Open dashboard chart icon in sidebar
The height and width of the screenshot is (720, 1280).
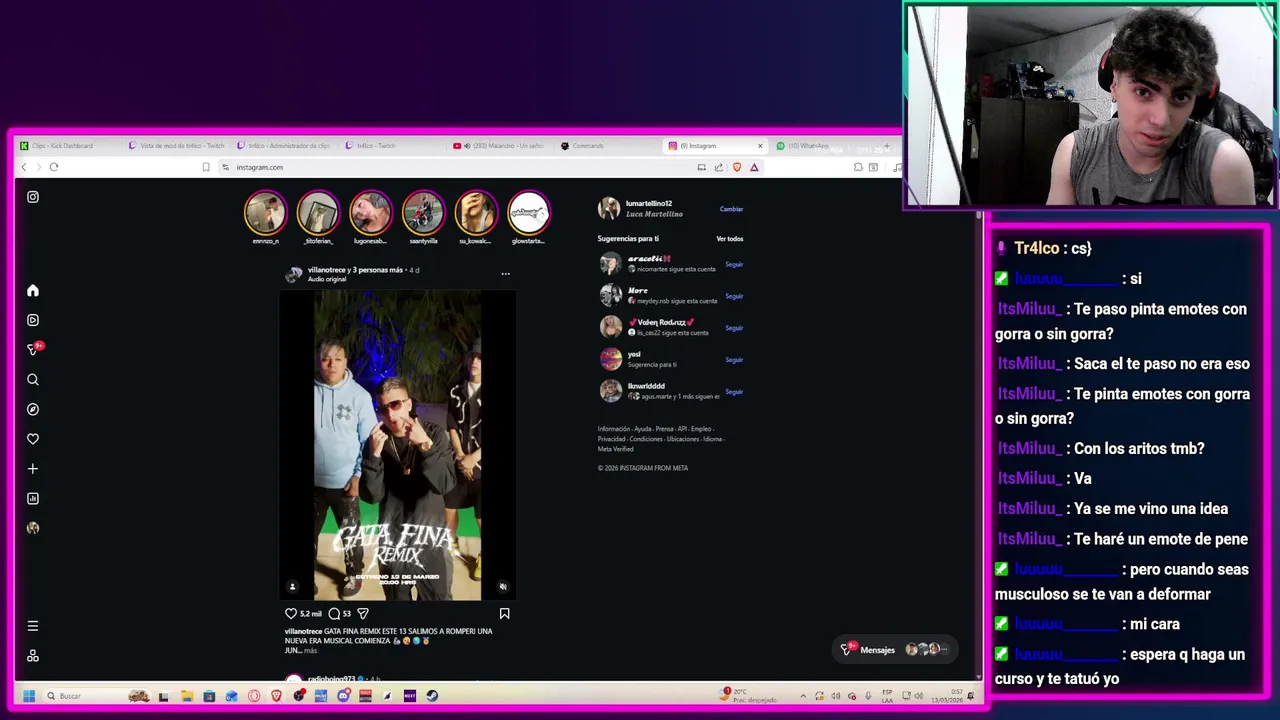[x=33, y=498]
